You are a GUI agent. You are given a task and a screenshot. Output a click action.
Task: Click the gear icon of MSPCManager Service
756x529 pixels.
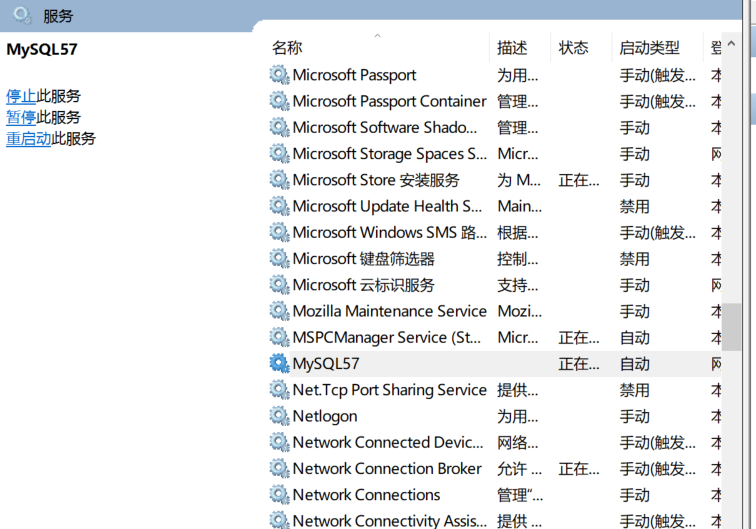click(x=279, y=337)
